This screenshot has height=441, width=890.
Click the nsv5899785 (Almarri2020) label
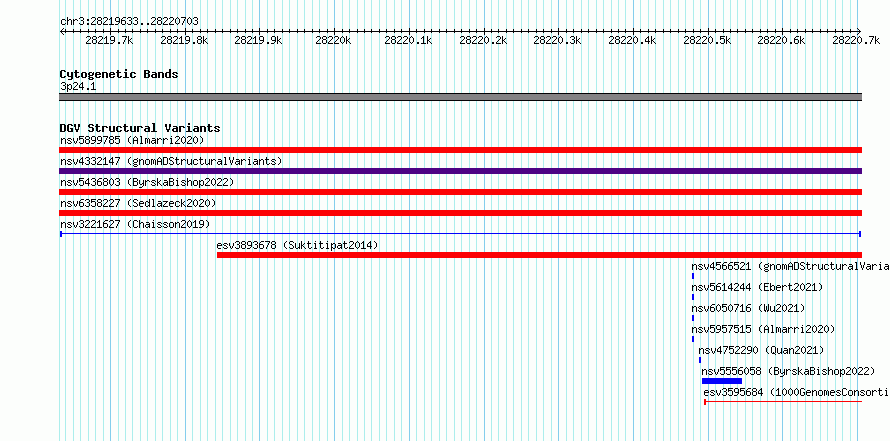pyautogui.click(x=132, y=140)
